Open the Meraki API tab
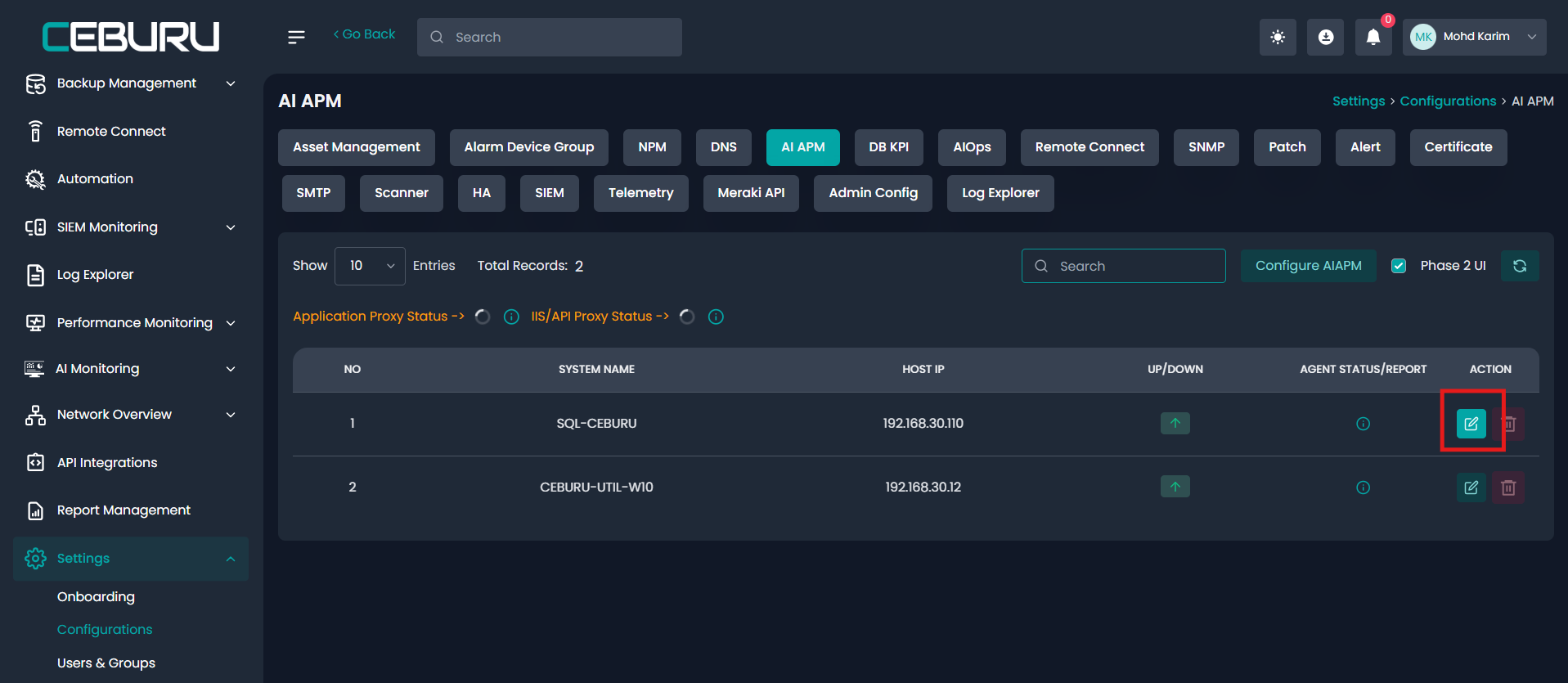 [751, 193]
